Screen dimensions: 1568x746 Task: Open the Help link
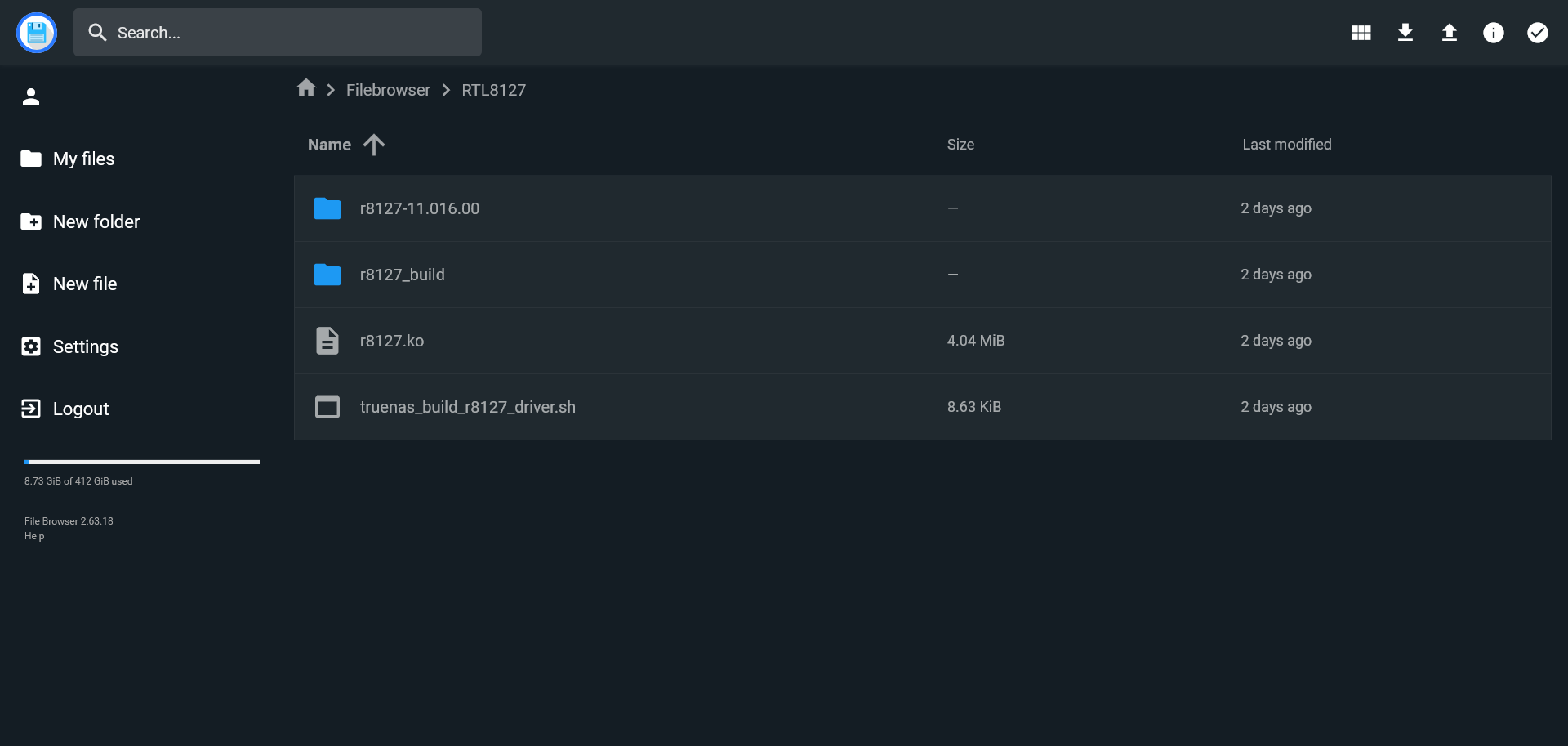pyautogui.click(x=34, y=536)
